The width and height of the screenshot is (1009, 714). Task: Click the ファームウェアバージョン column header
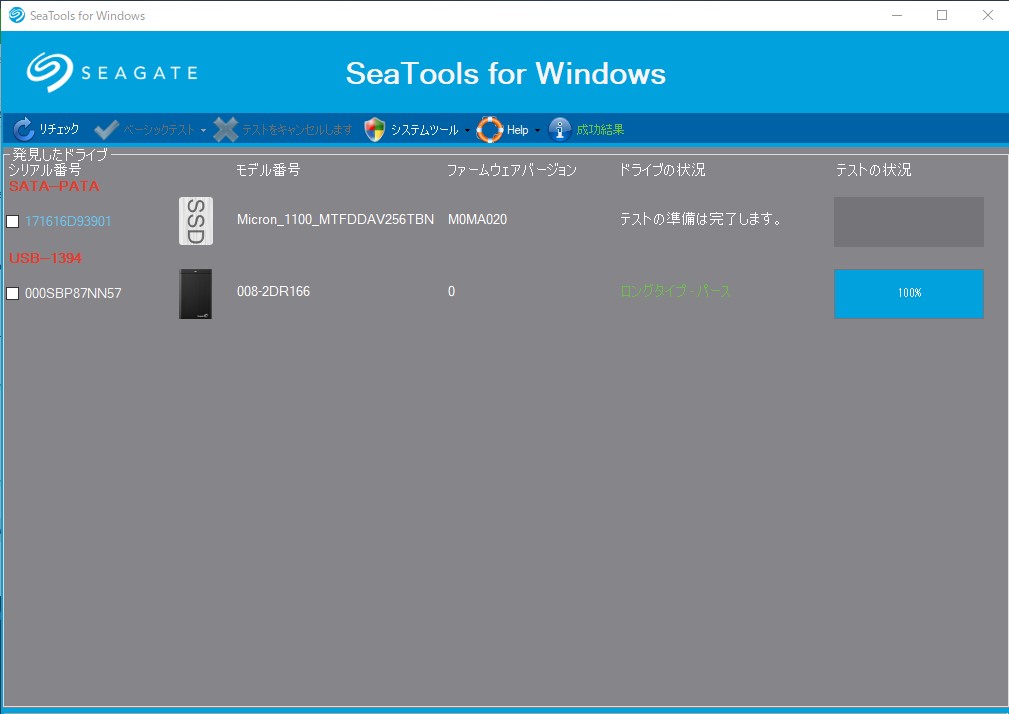pyautogui.click(x=512, y=170)
